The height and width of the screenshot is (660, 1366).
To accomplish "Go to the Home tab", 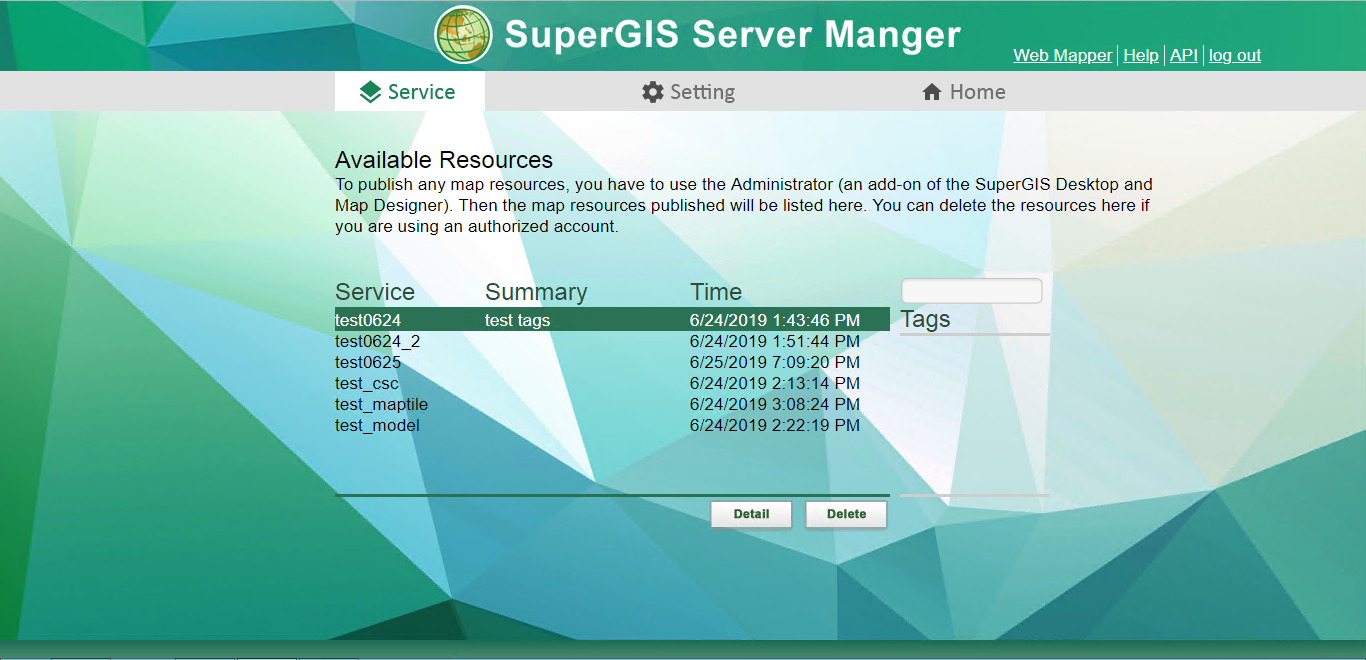I will [964, 92].
